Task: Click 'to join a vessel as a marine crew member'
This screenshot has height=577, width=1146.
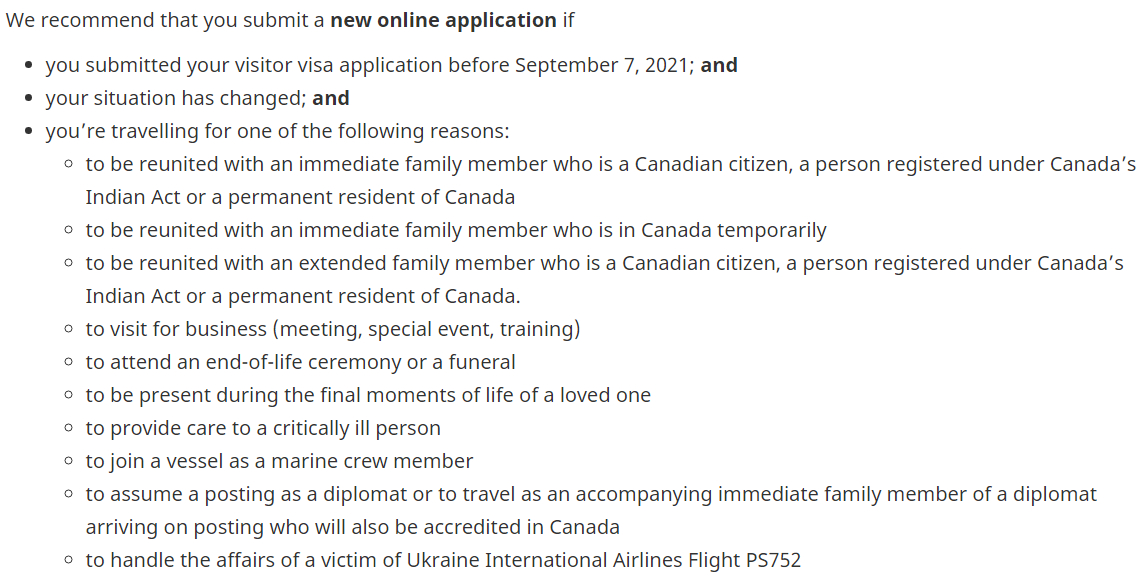Action: click(279, 461)
